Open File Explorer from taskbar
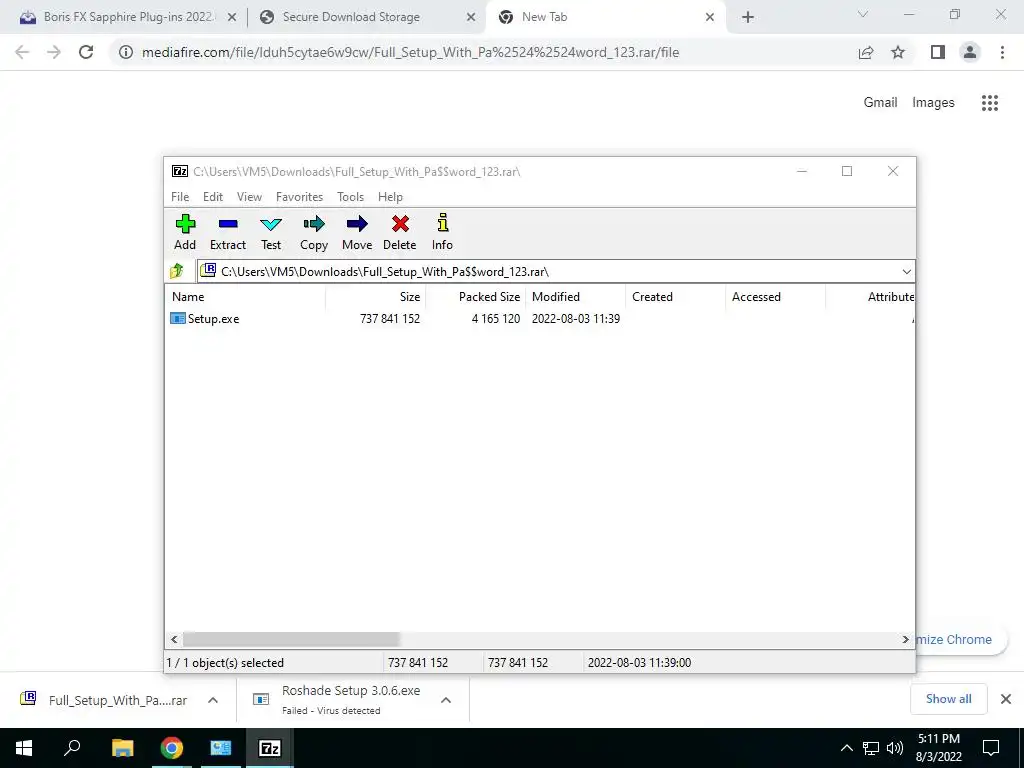The width and height of the screenshot is (1024, 768). point(122,748)
